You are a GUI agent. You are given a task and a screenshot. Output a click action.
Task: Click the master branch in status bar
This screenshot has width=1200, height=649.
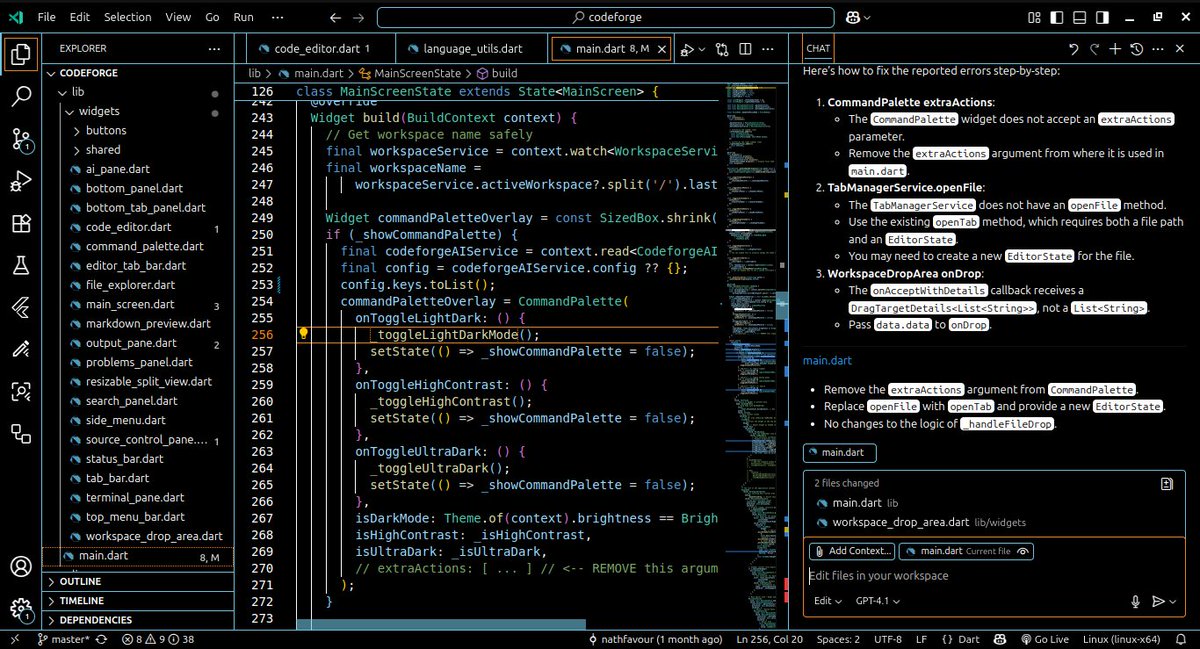(x=64, y=640)
